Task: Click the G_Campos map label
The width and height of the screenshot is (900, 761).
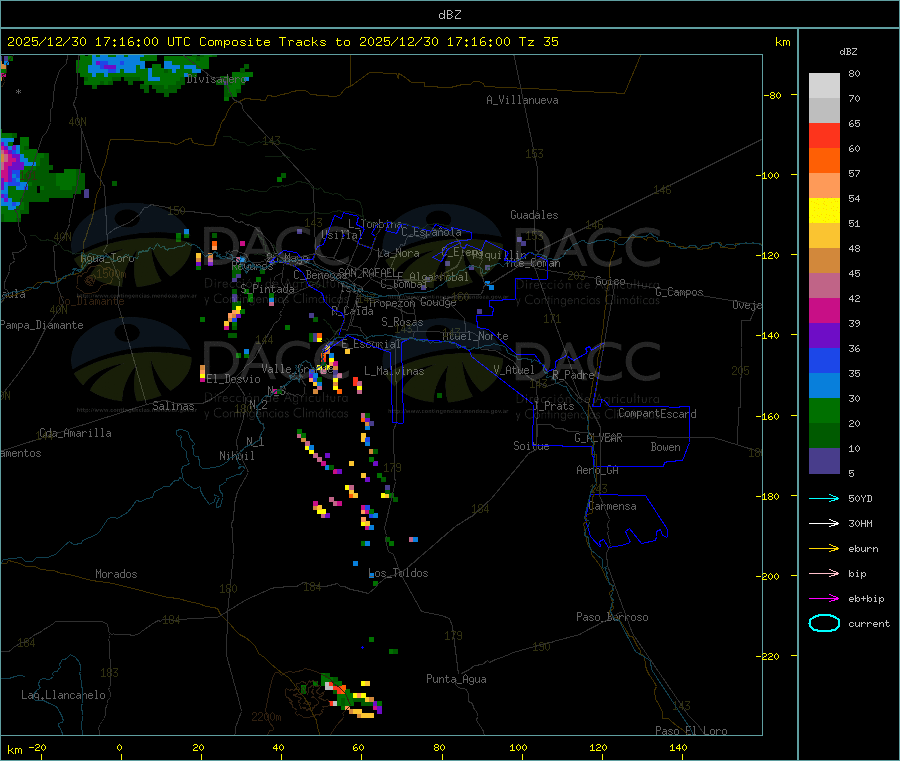Action: click(679, 292)
